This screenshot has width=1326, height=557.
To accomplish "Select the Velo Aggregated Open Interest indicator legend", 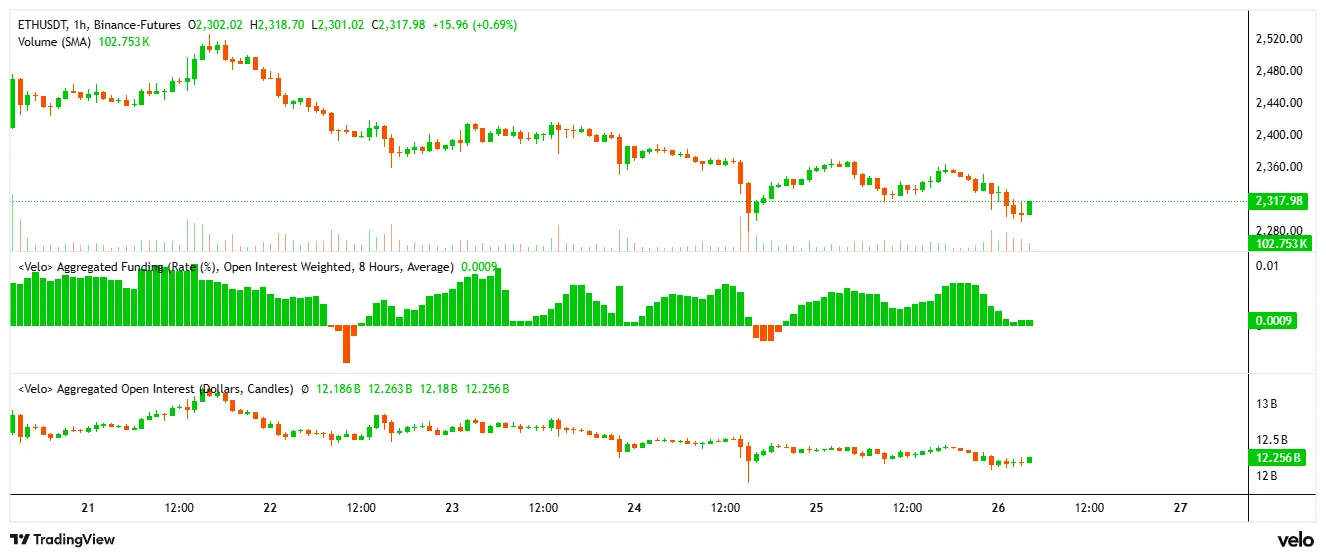I will [156, 389].
